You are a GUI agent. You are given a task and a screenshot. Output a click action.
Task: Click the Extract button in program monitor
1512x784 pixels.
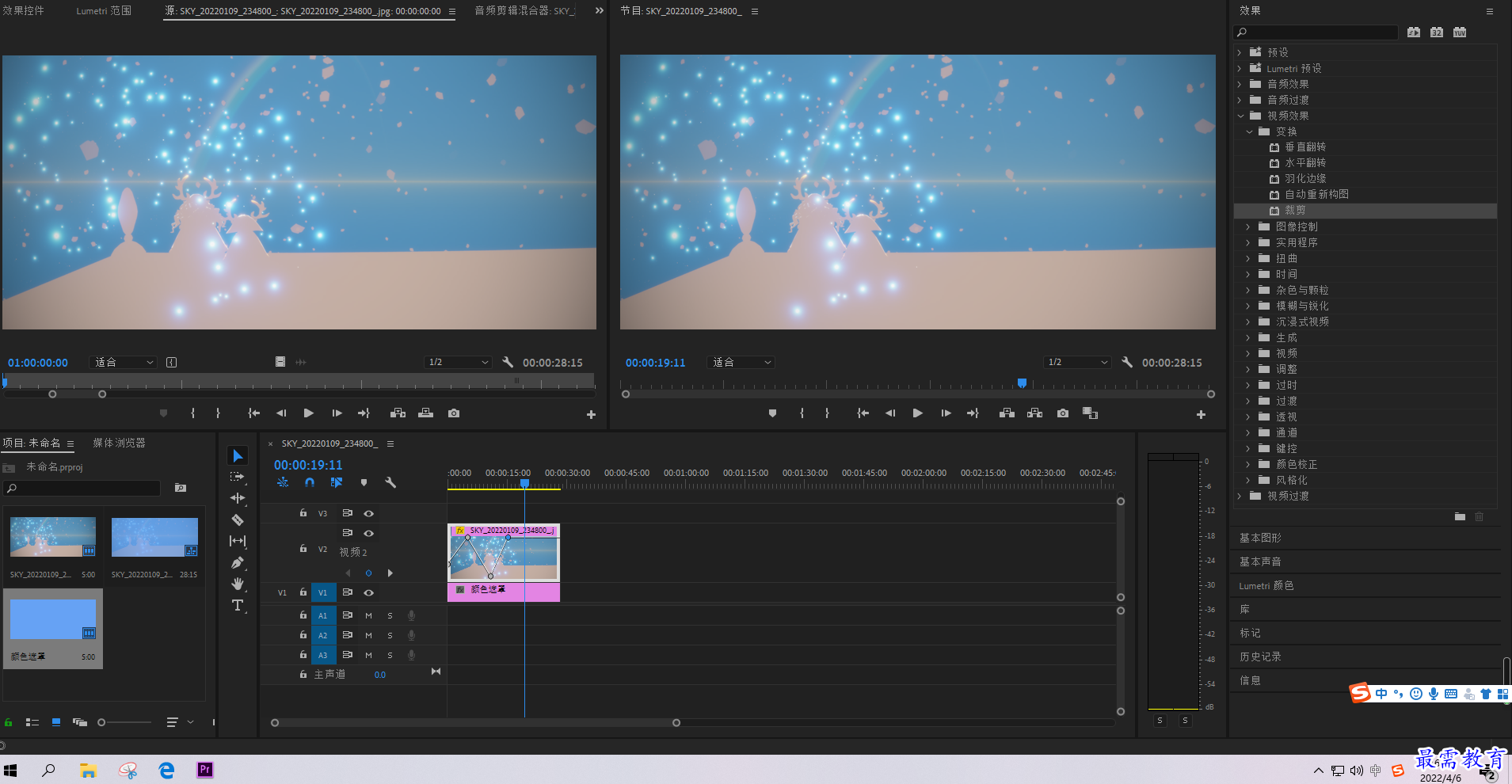point(1035,413)
